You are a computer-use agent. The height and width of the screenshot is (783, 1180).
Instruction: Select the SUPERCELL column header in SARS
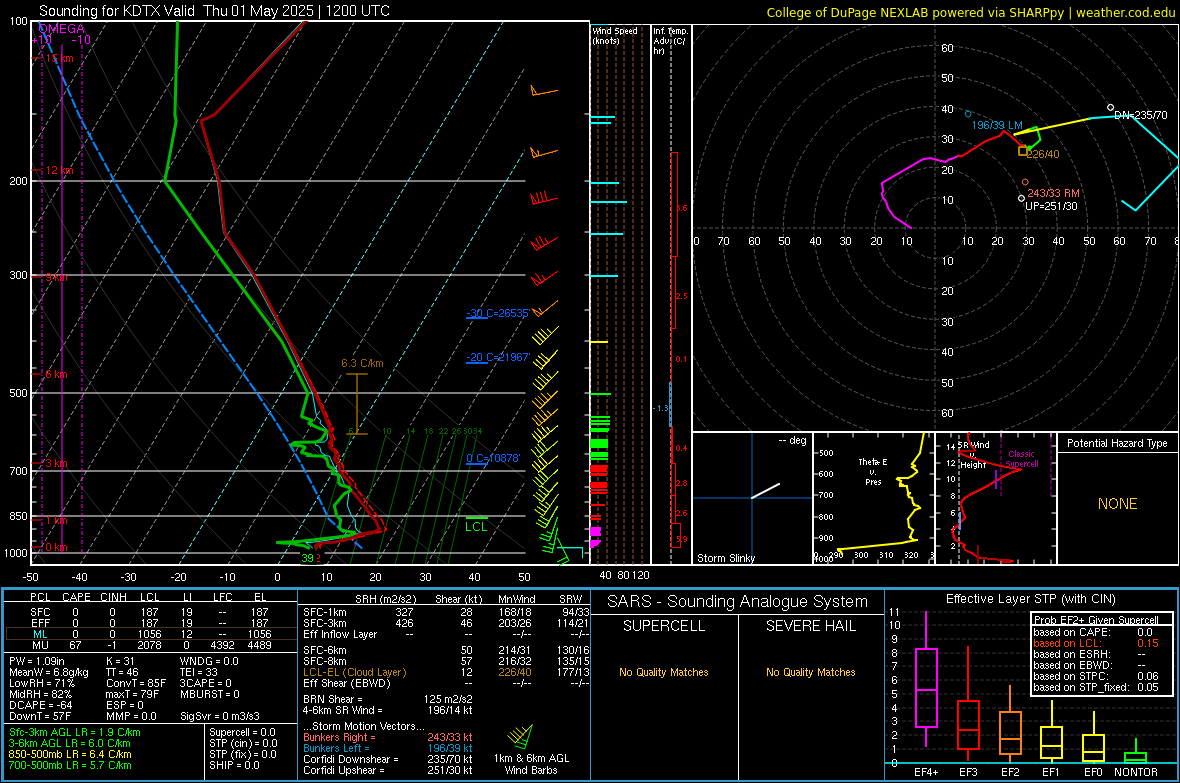(664, 626)
